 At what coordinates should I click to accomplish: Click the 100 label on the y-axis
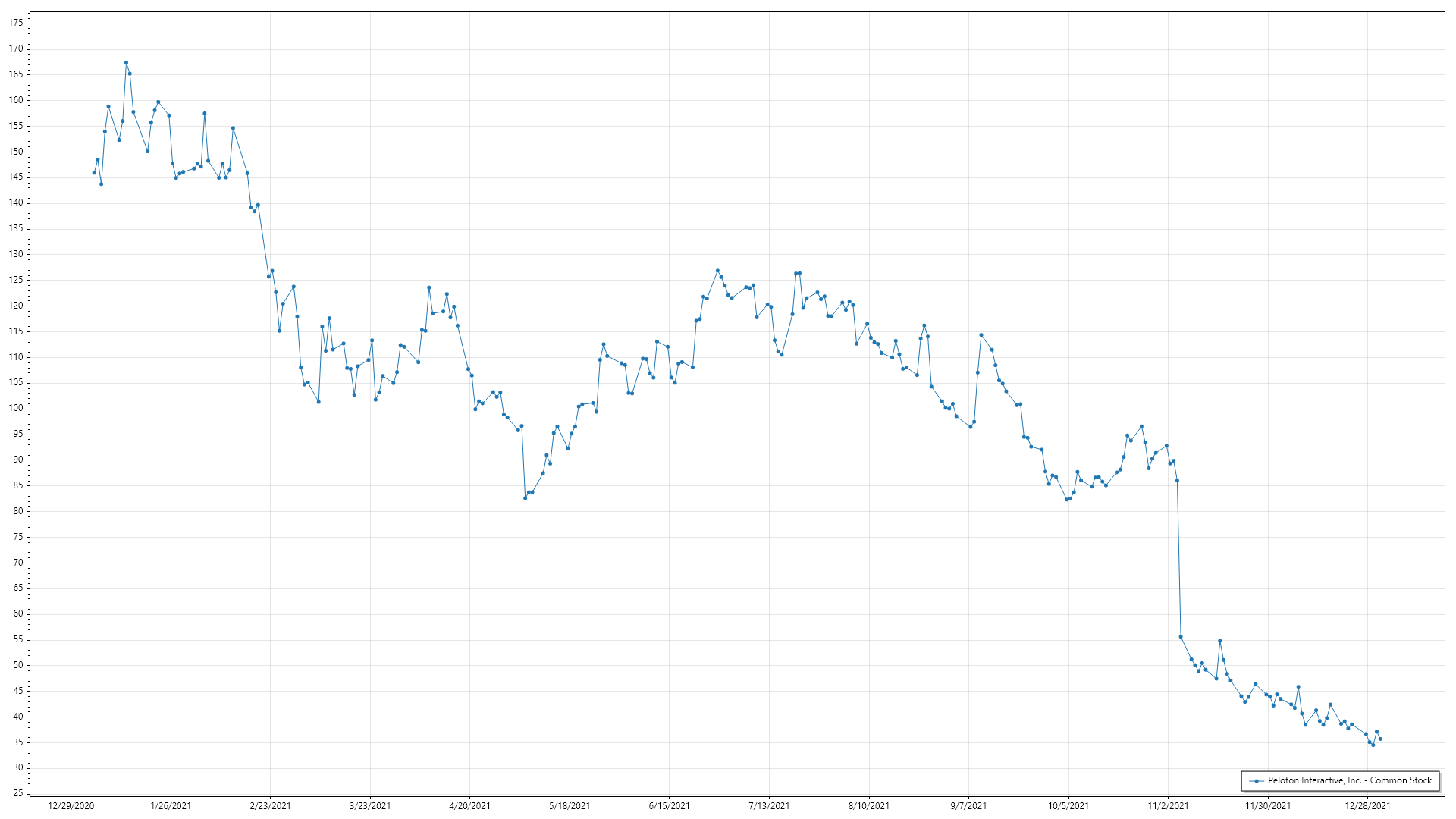tap(16, 408)
